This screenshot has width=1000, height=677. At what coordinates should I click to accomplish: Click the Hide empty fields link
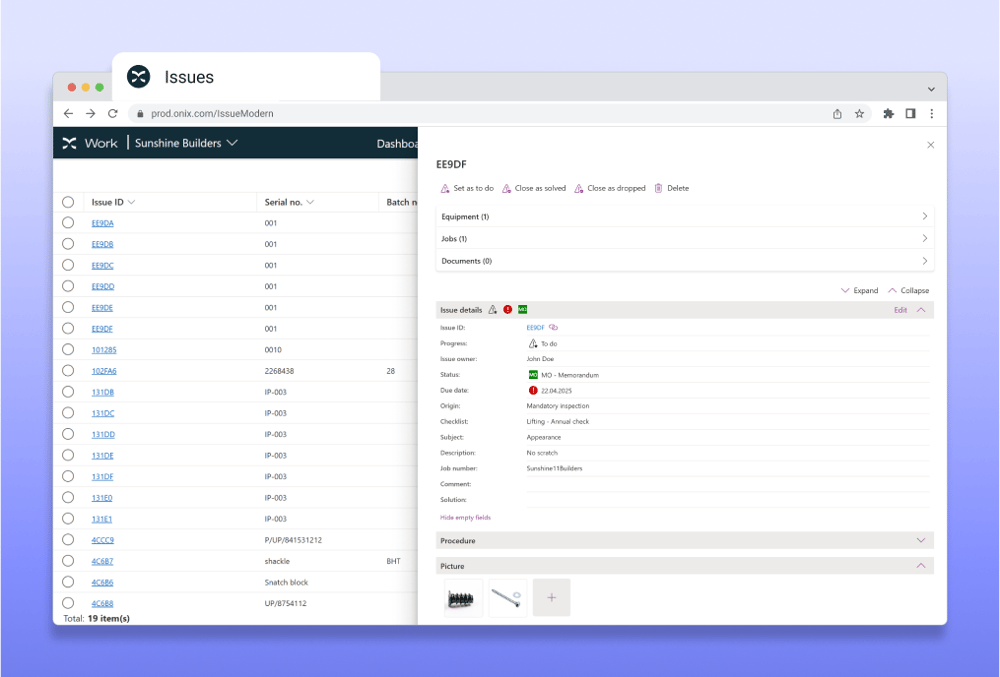pos(465,517)
